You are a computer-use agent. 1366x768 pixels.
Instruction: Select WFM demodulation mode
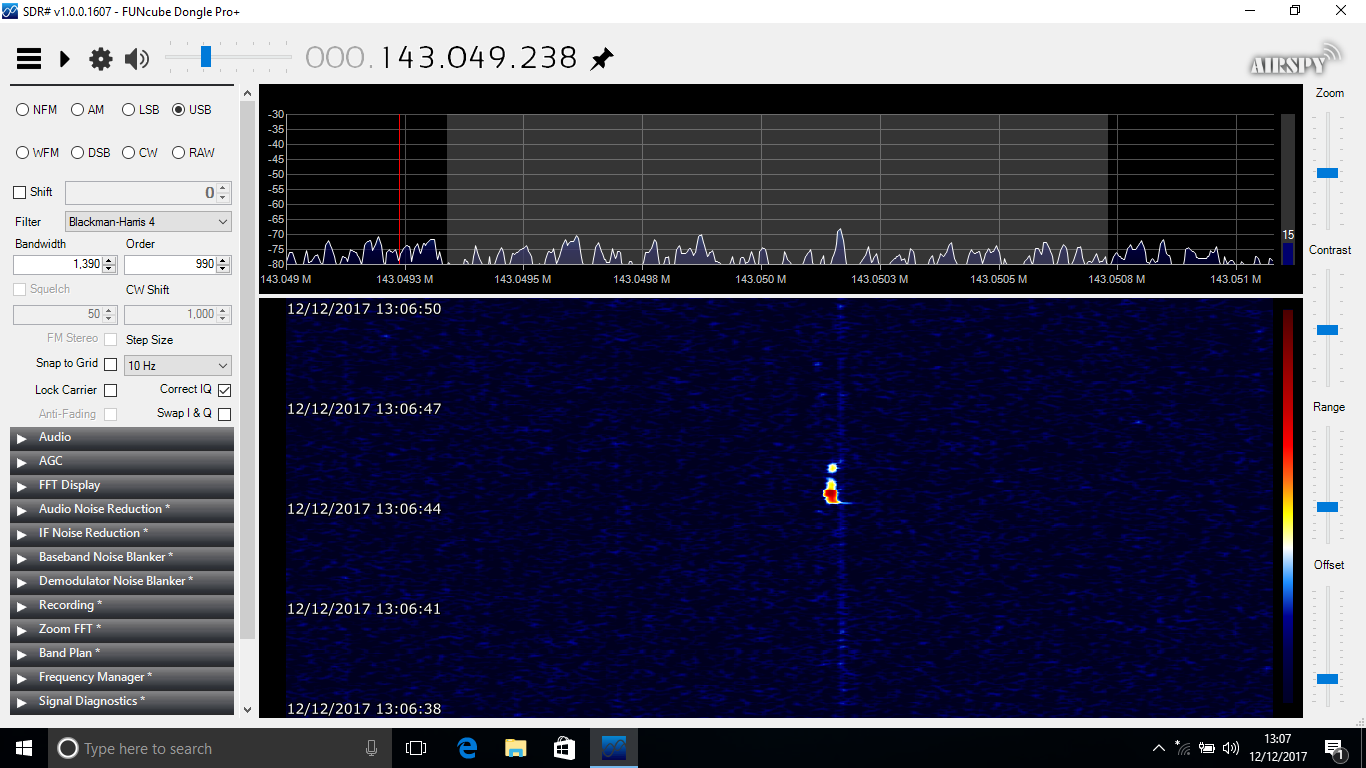pos(38,153)
